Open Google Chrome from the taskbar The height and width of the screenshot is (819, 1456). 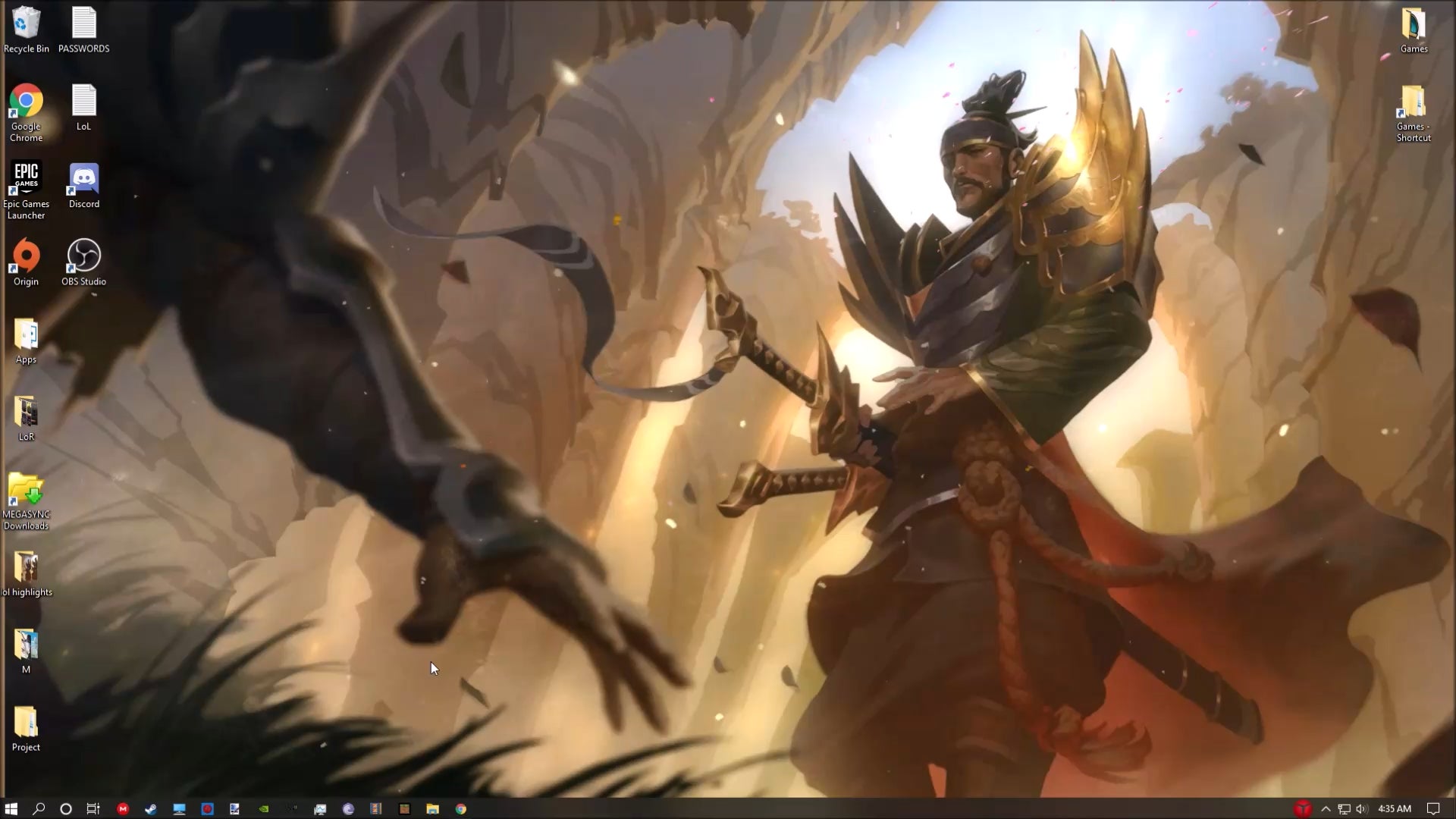tap(460, 809)
